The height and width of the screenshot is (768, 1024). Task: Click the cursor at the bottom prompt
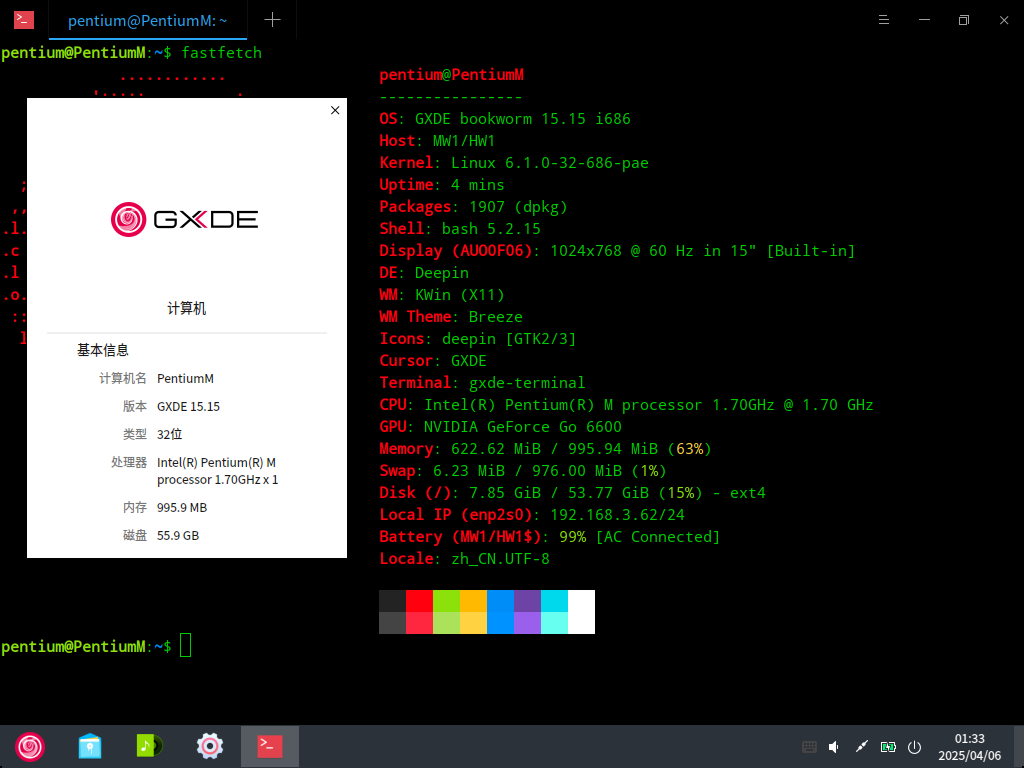[x=185, y=645]
